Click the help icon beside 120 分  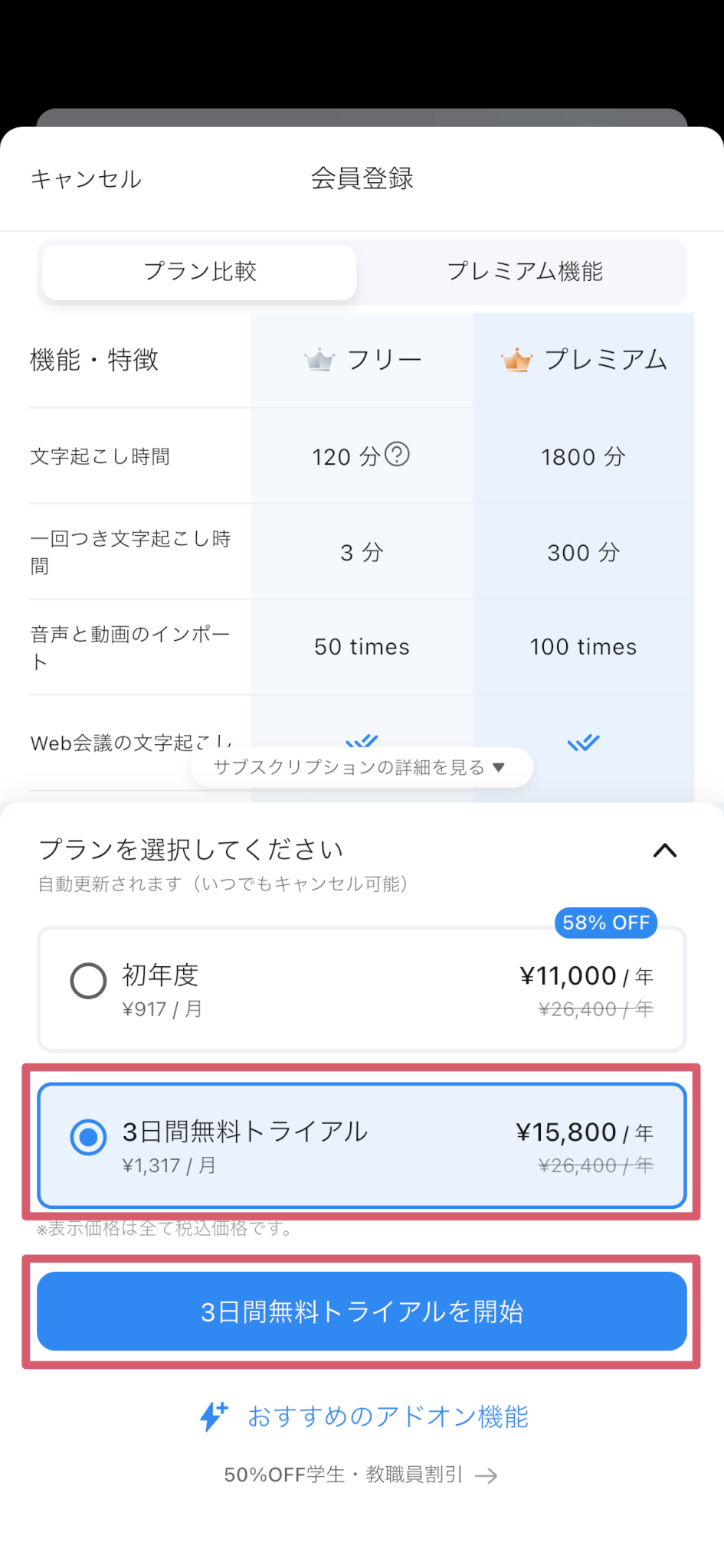pyautogui.click(x=397, y=455)
